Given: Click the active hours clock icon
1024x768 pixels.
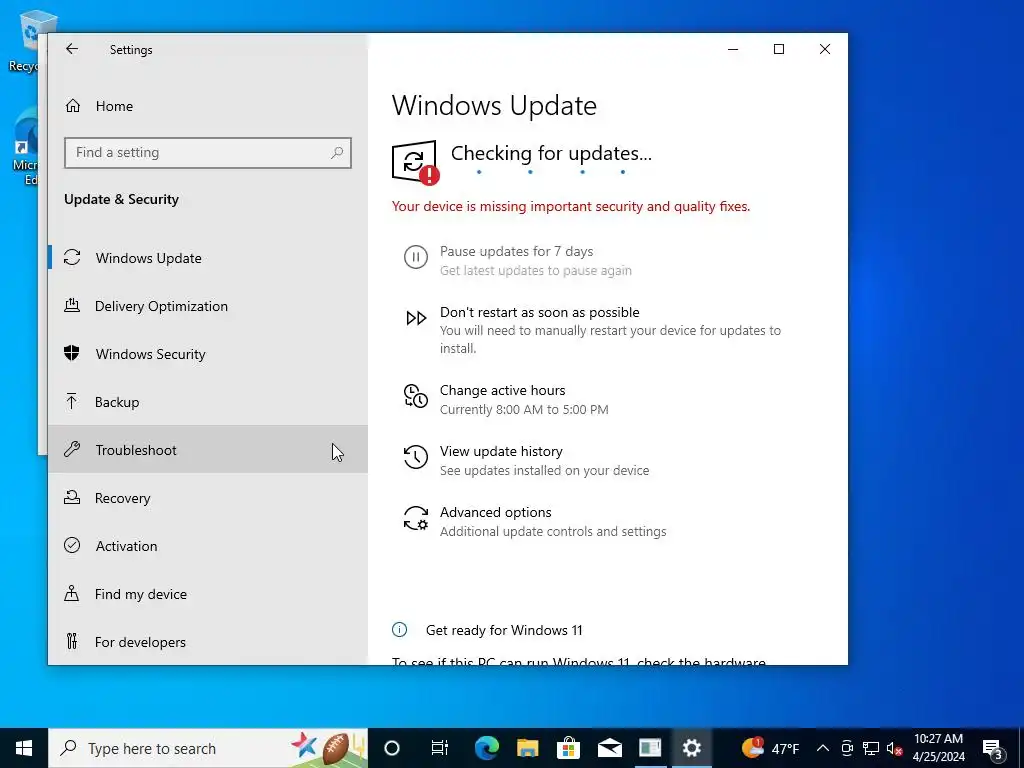Looking at the screenshot, I should click(x=415, y=396).
